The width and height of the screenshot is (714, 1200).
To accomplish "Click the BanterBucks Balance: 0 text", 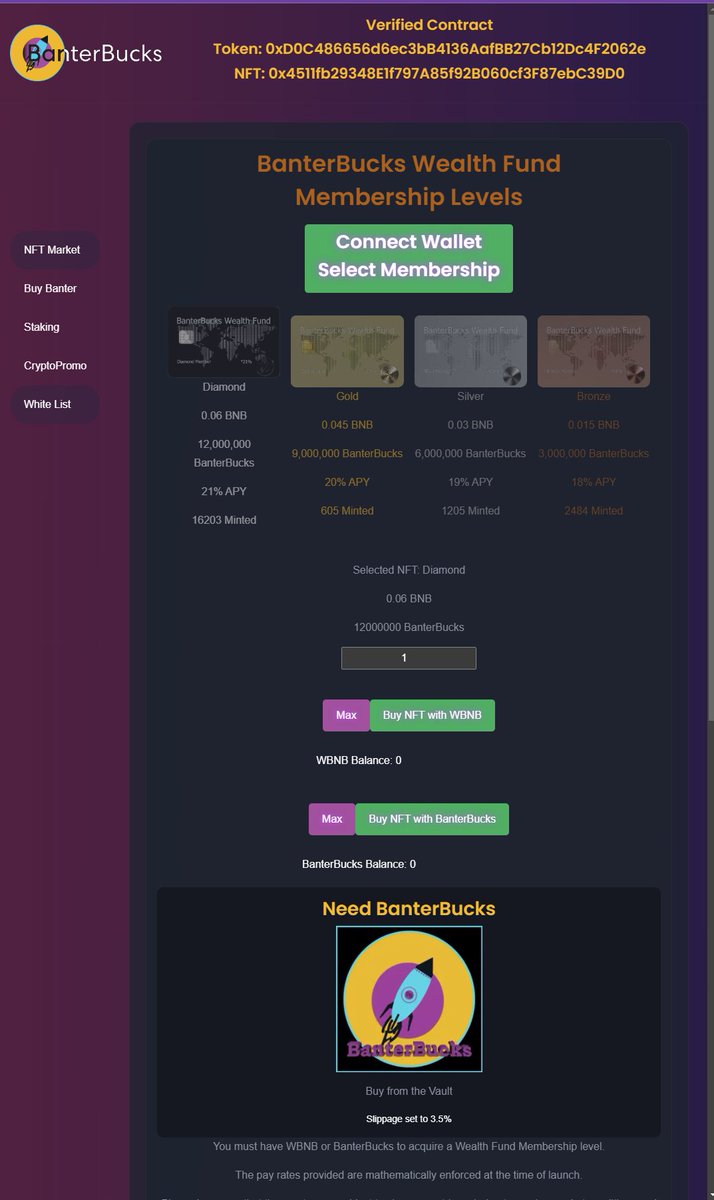I will [359, 864].
